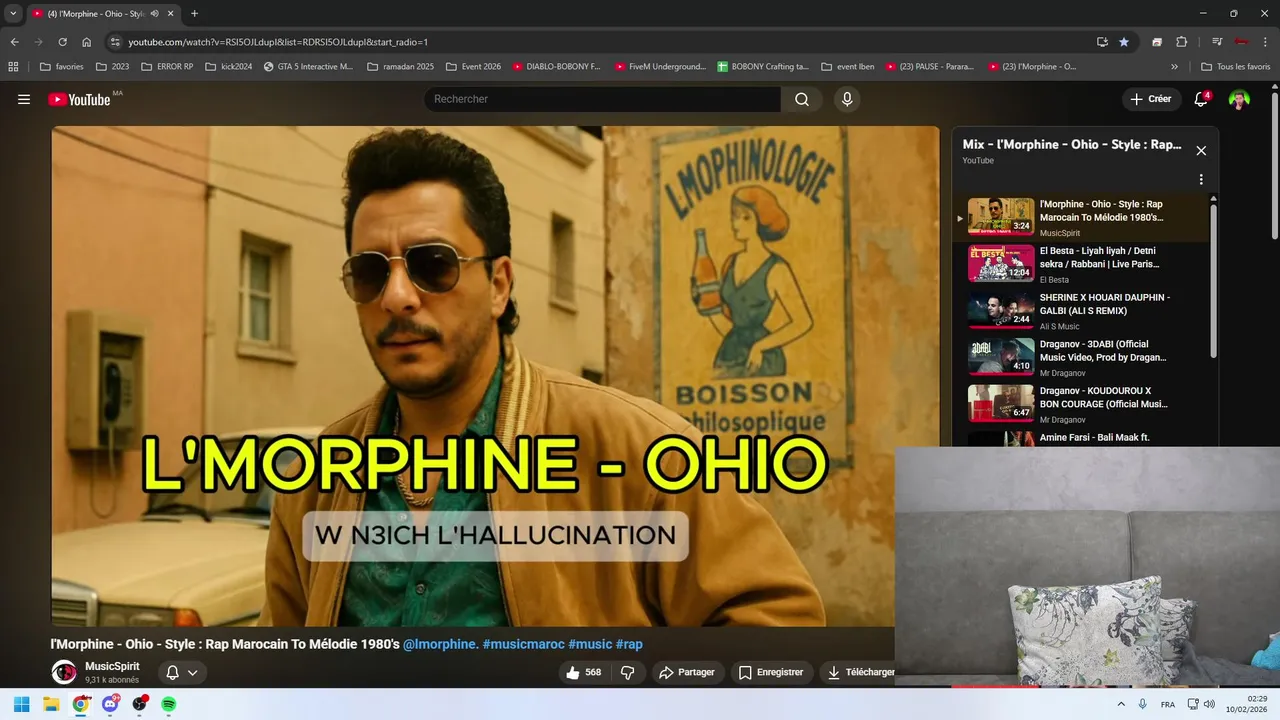The width and height of the screenshot is (1280, 720).
Task: Open the Chrome tab search dropdown
Action: pyautogui.click(x=13, y=14)
